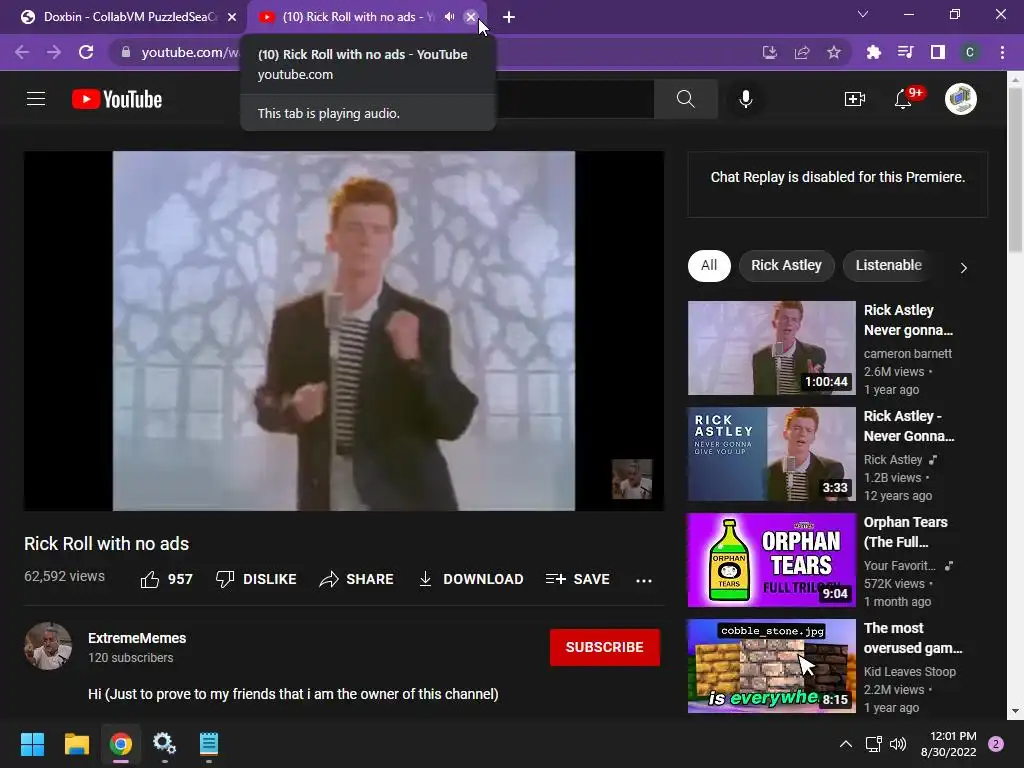The width and height of the screenshot is (1024, 768).
Task: Click the channel watermark in video player
Action: (632, 479)
